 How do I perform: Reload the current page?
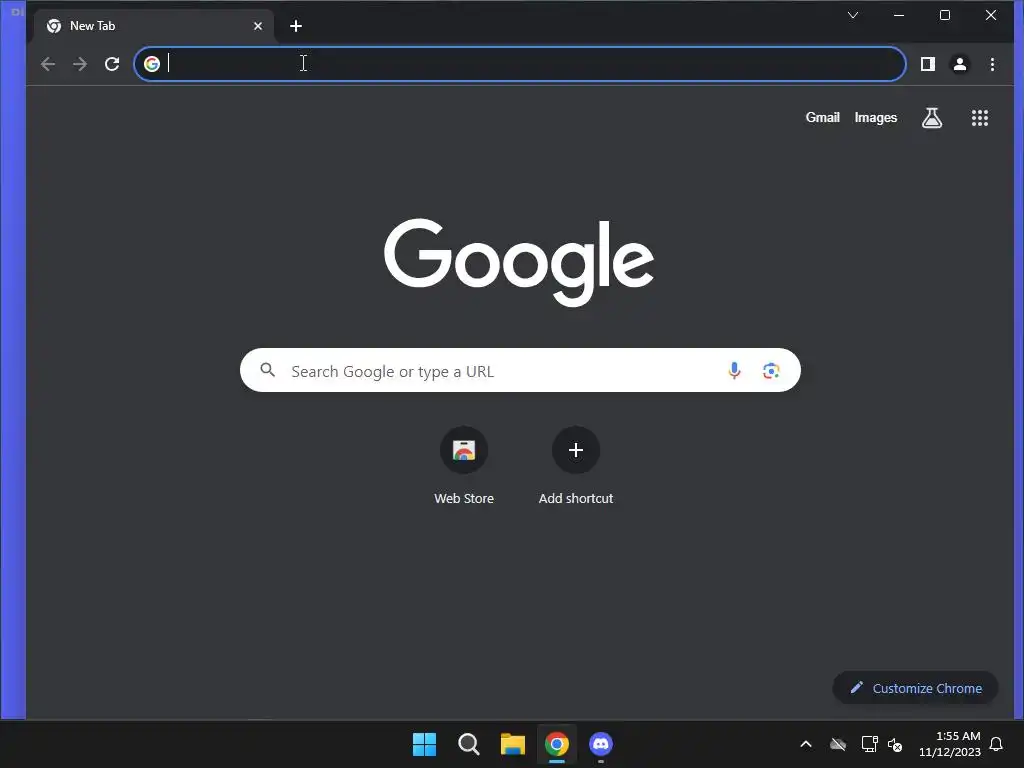click(x=112, y=64)
